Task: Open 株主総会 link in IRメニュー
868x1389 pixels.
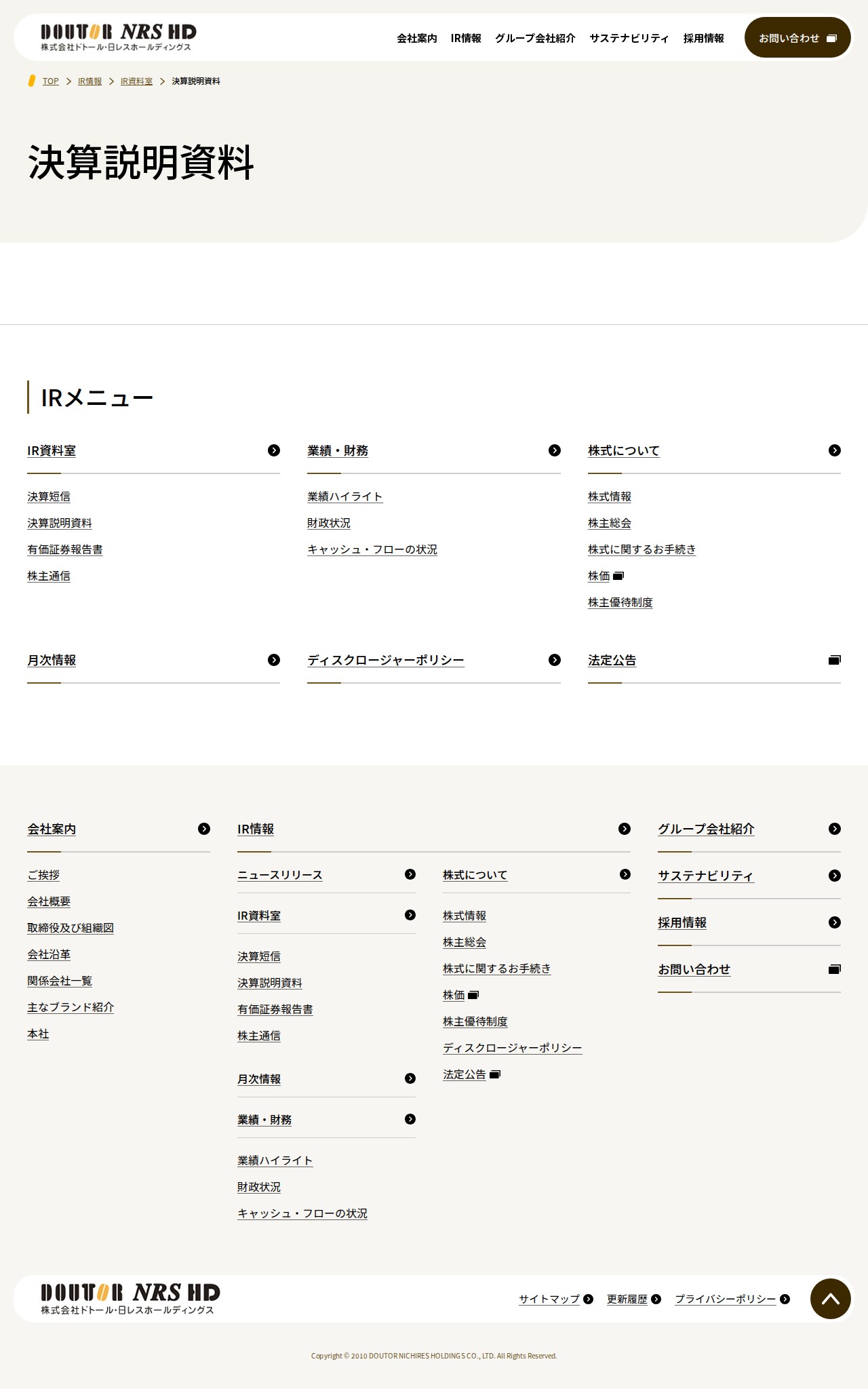Action: click(x=610, y=523)
